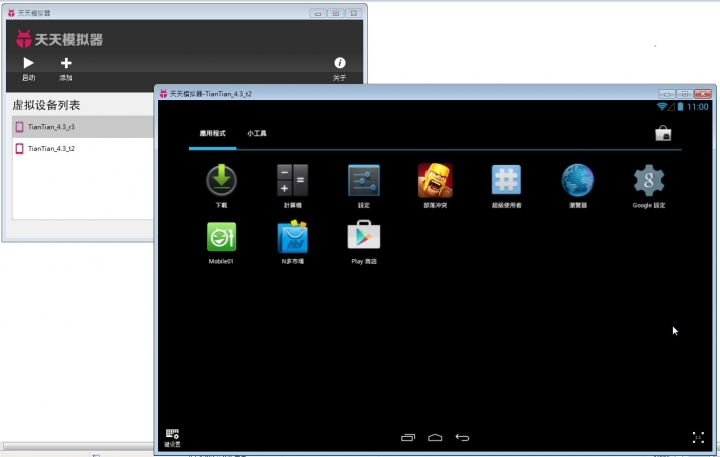
Task: Open the shop bag icon in app drawer
Action: pos(663,133)
